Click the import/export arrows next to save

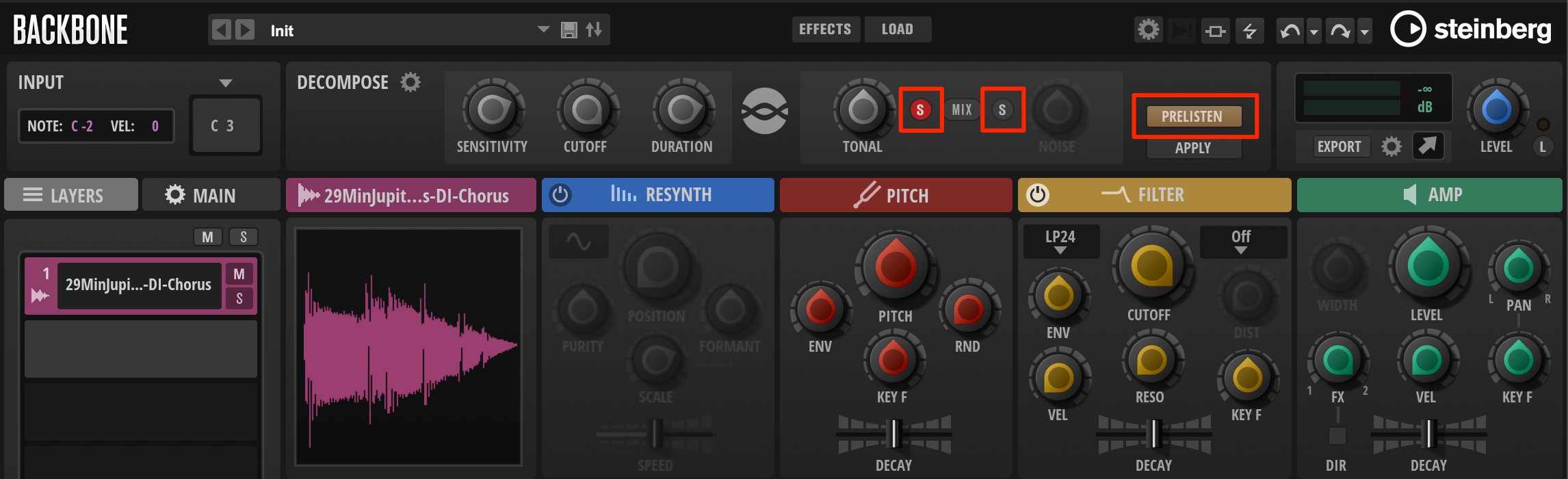594,30
